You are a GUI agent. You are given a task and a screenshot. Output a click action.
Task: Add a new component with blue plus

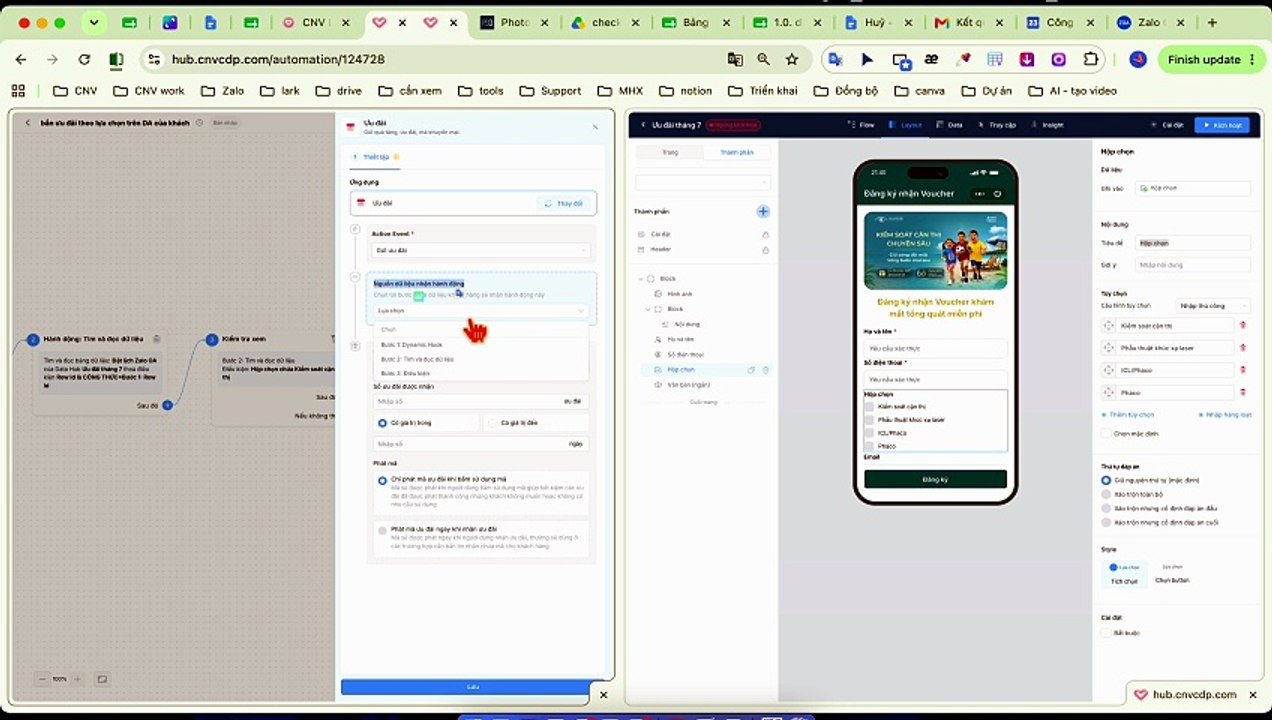click(x=763, y=211)
